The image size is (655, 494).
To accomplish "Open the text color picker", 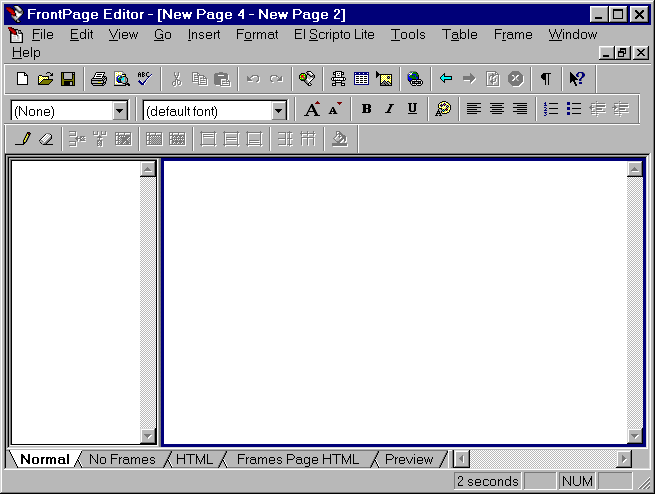I will point(443,109).
